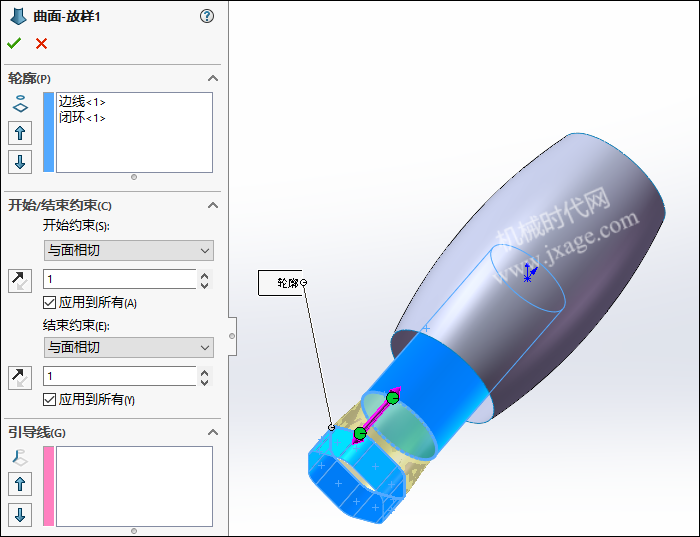Click the 轮廓 callout label in viewport
Image resolution: width=700 pixels, height=537 pixels.
coord(283,283)
